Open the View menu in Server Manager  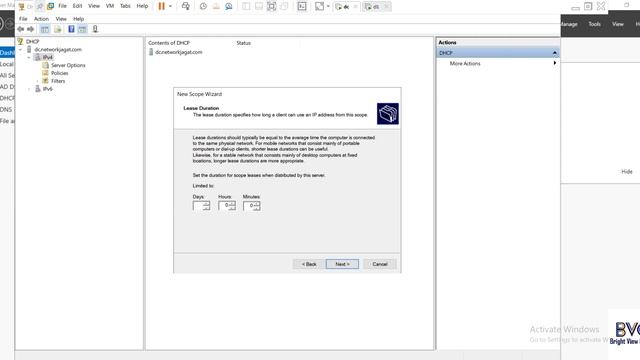[x=618, y=24]
